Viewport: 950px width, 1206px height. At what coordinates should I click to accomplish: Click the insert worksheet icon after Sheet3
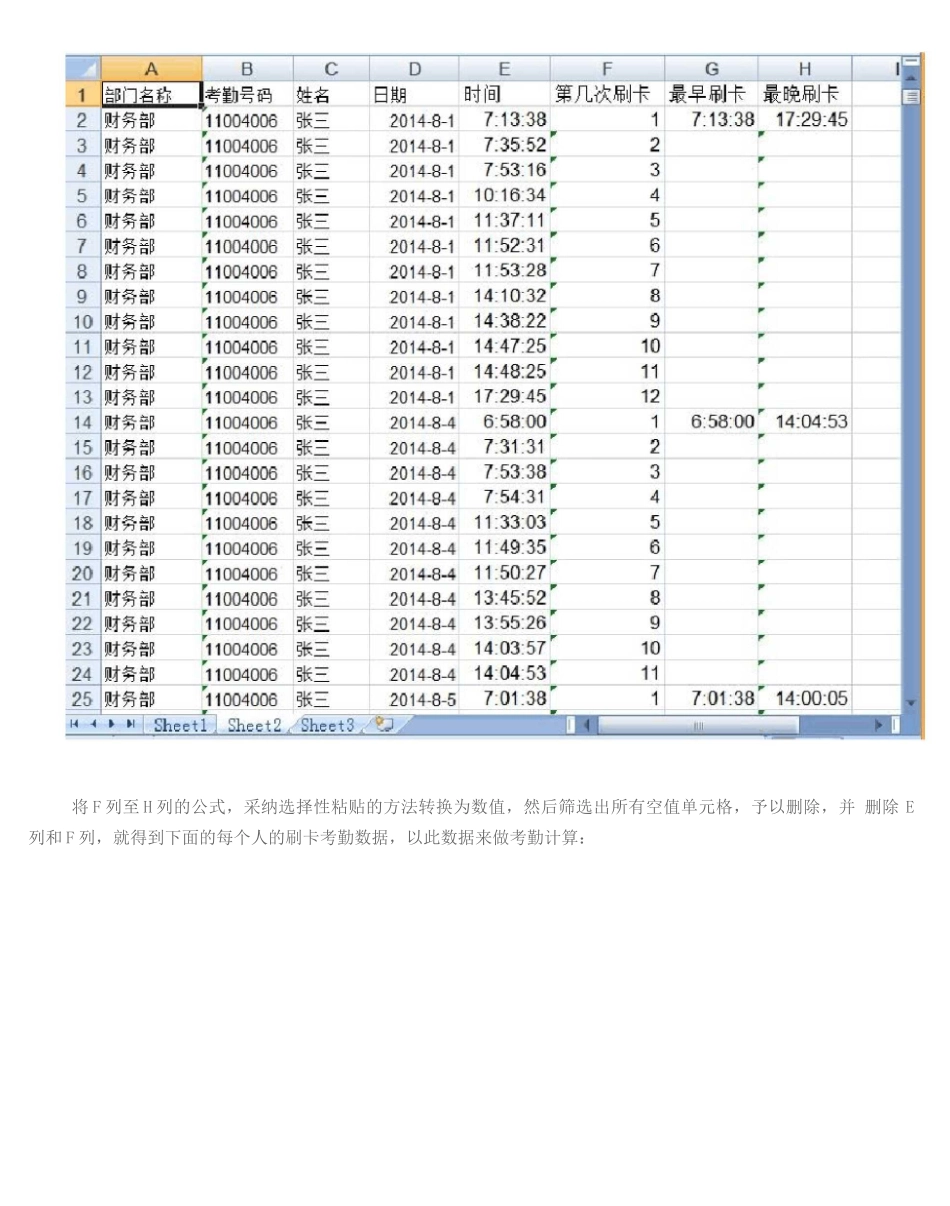tap(384, 725)
